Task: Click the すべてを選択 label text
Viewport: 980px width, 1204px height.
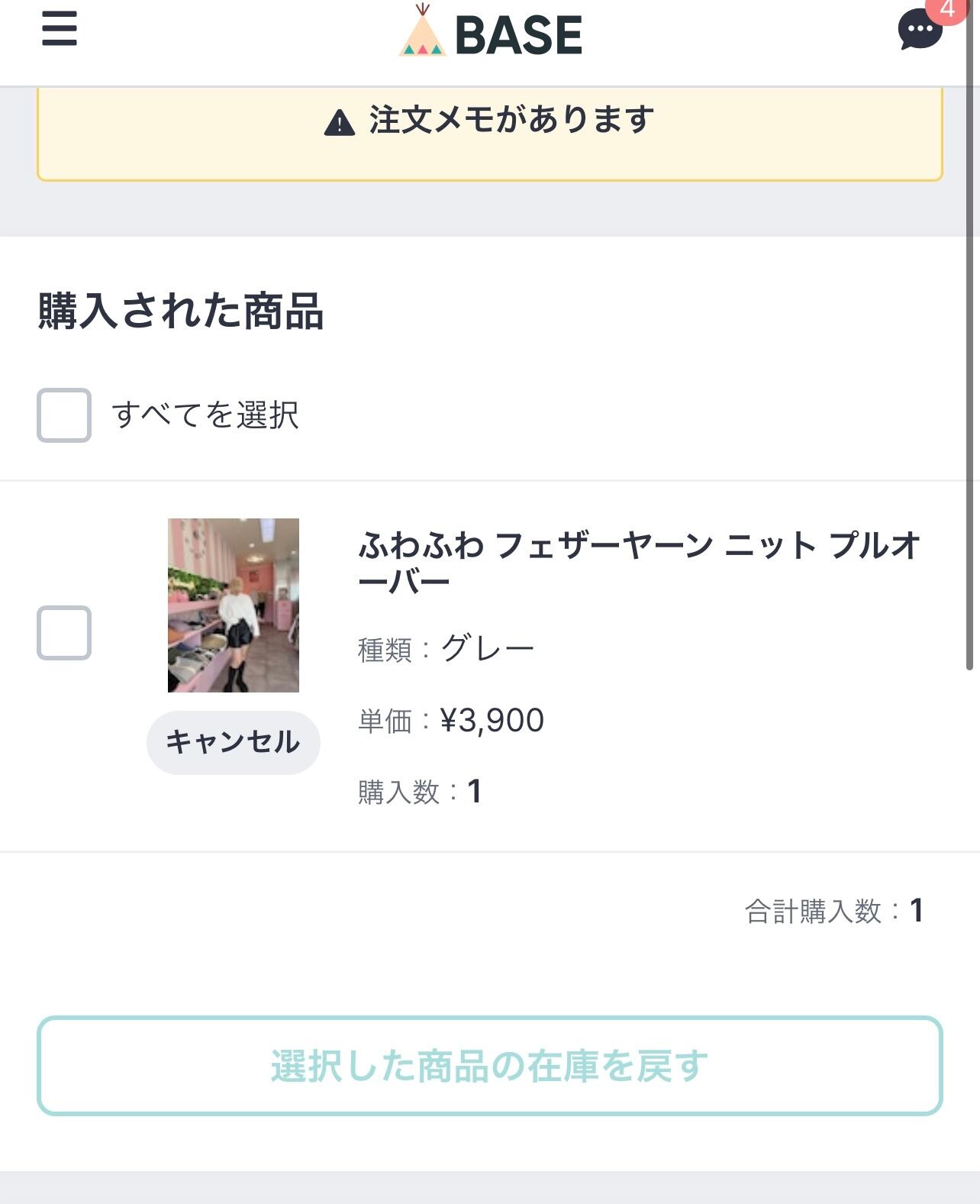Action: (205, 415)
